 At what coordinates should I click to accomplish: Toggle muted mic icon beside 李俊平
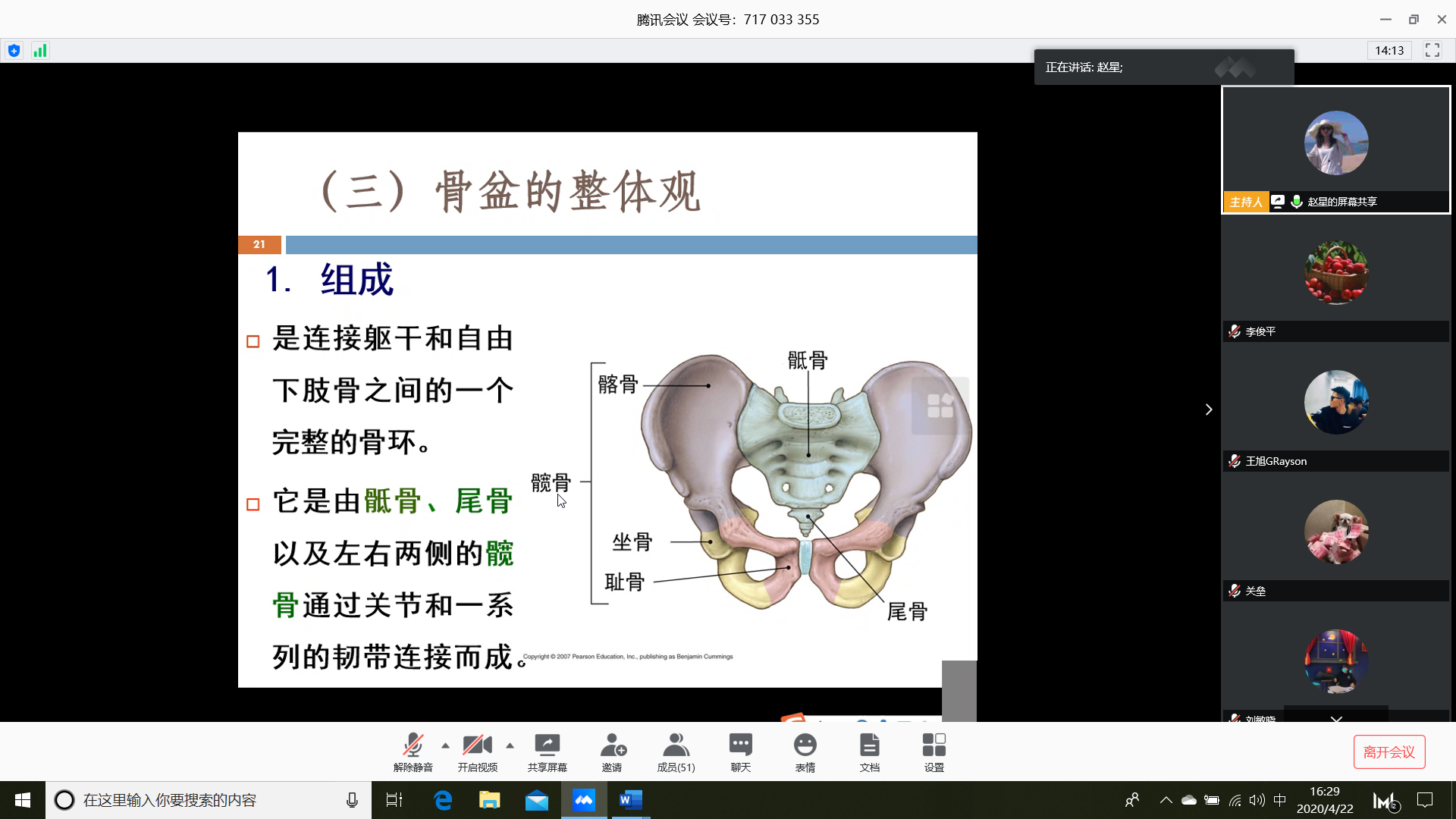click(x=1235, y=331)
